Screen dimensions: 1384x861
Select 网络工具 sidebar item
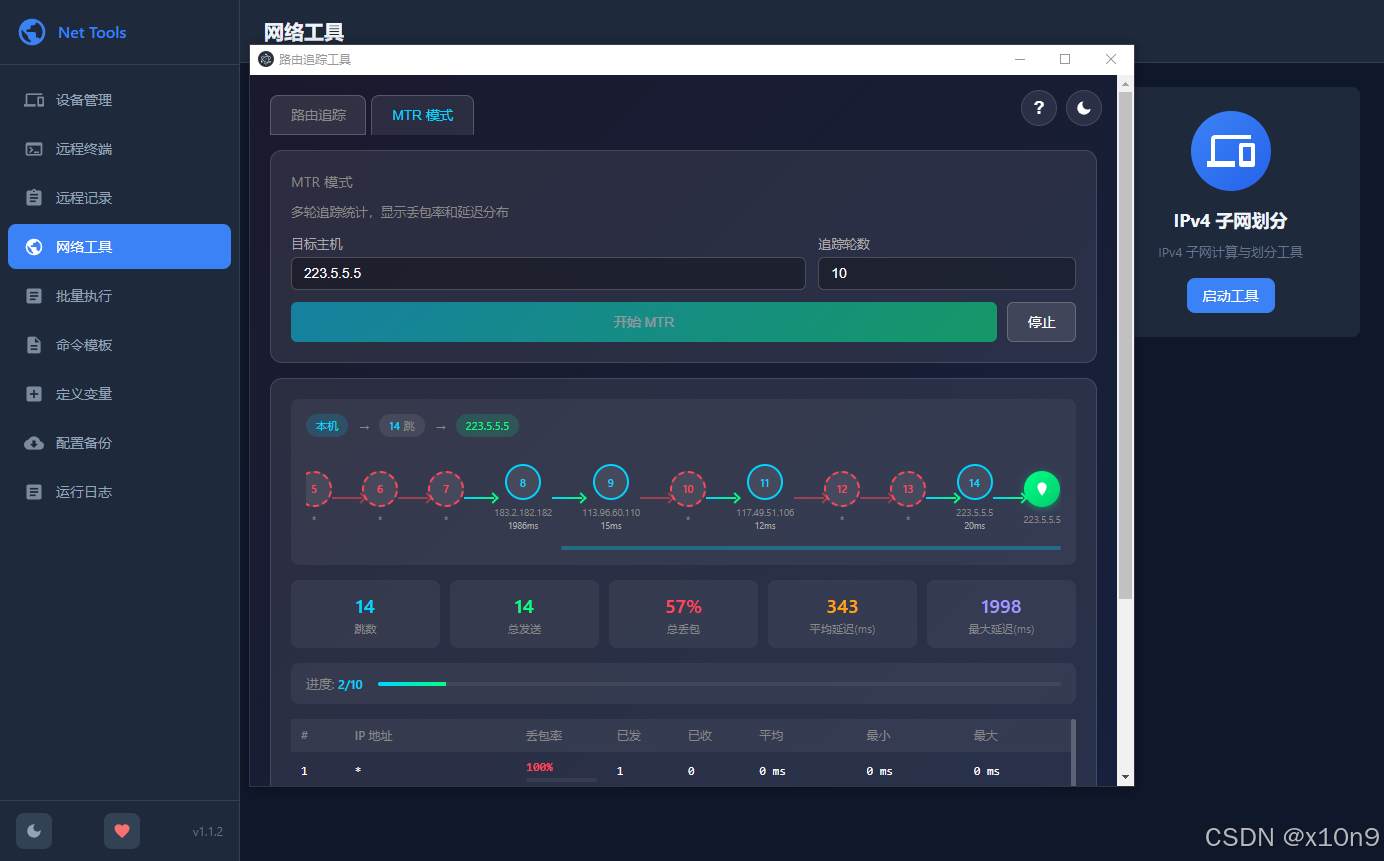click(x=119, y=247)
